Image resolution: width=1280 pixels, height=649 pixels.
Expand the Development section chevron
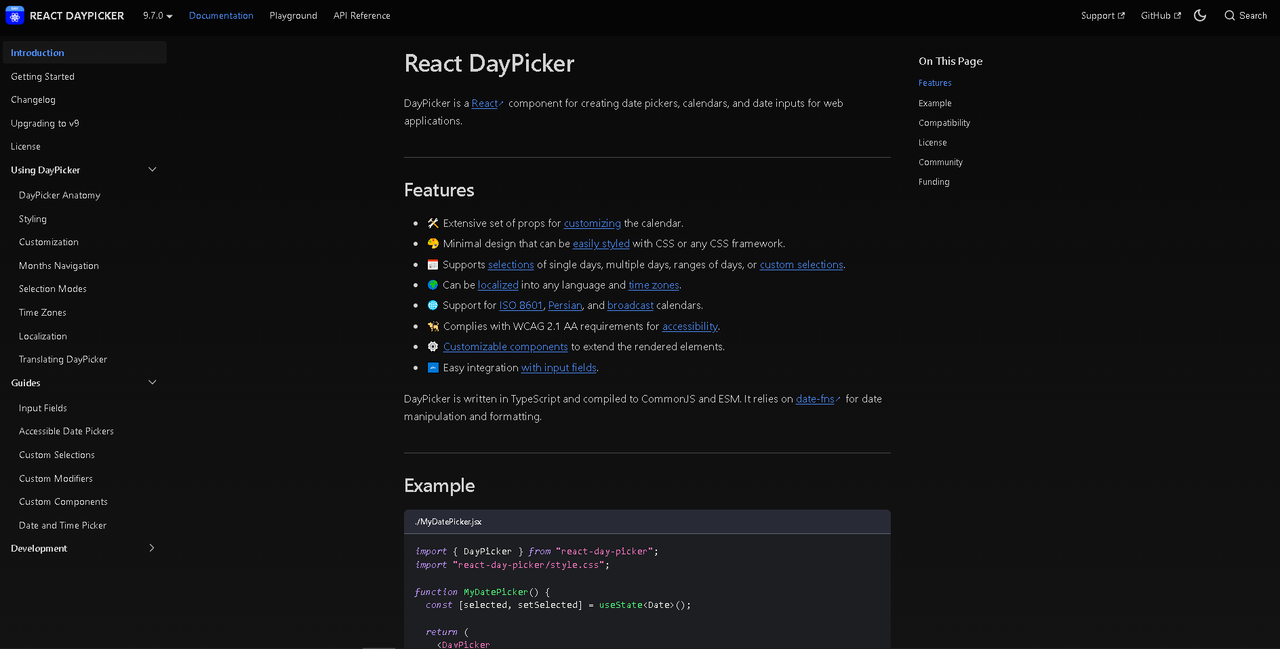pos(152,548)
